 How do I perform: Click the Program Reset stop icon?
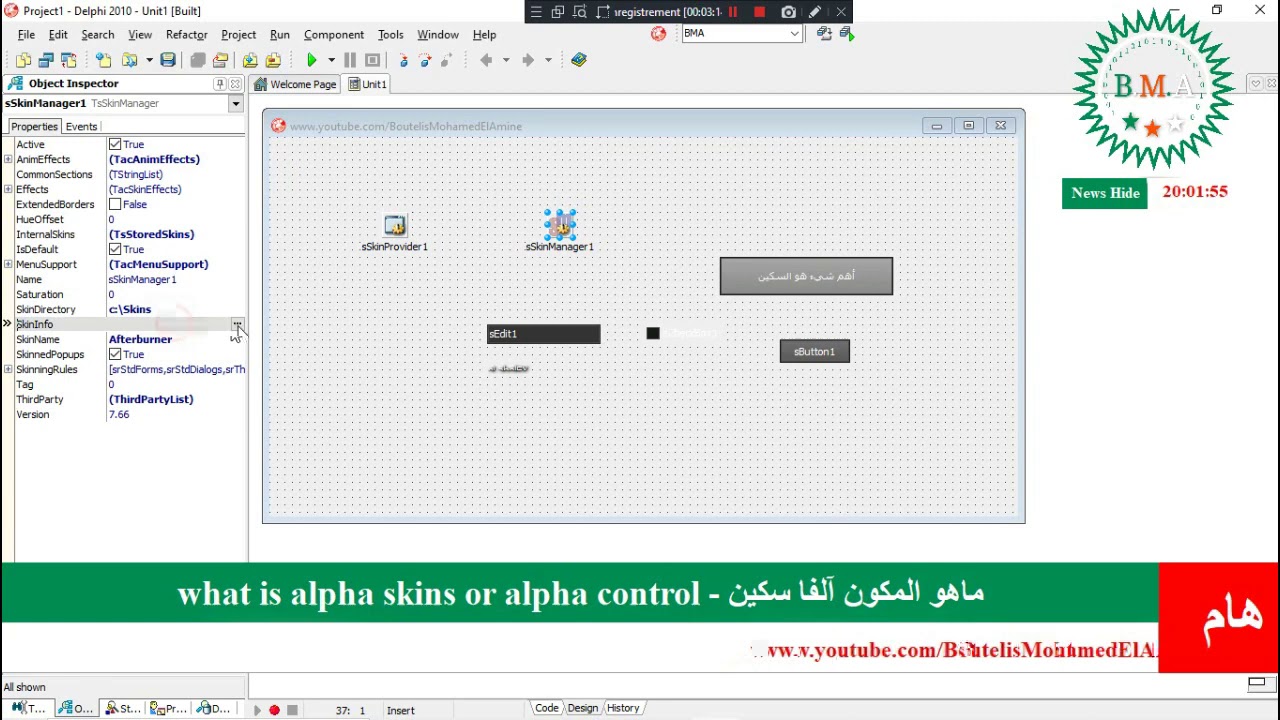(x=372, y=60)
